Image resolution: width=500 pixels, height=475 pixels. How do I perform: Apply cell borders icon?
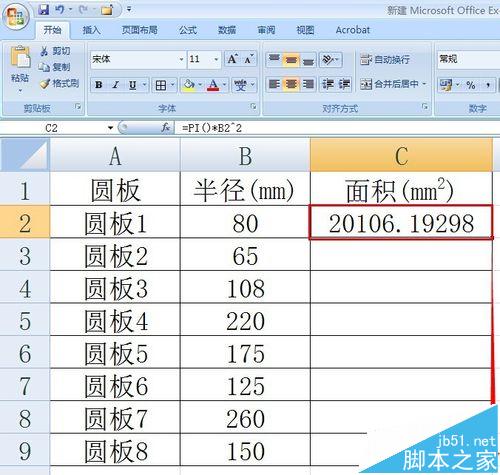(x=161, y=85)
